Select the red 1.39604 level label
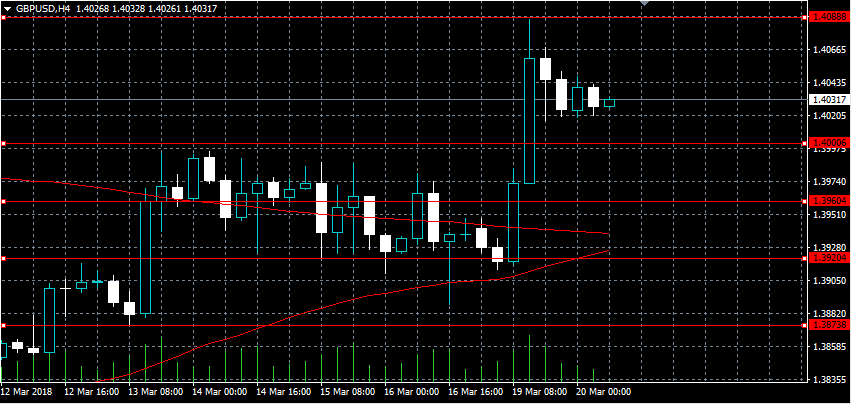This screenshot has width=851, height=404. (829, 201)
